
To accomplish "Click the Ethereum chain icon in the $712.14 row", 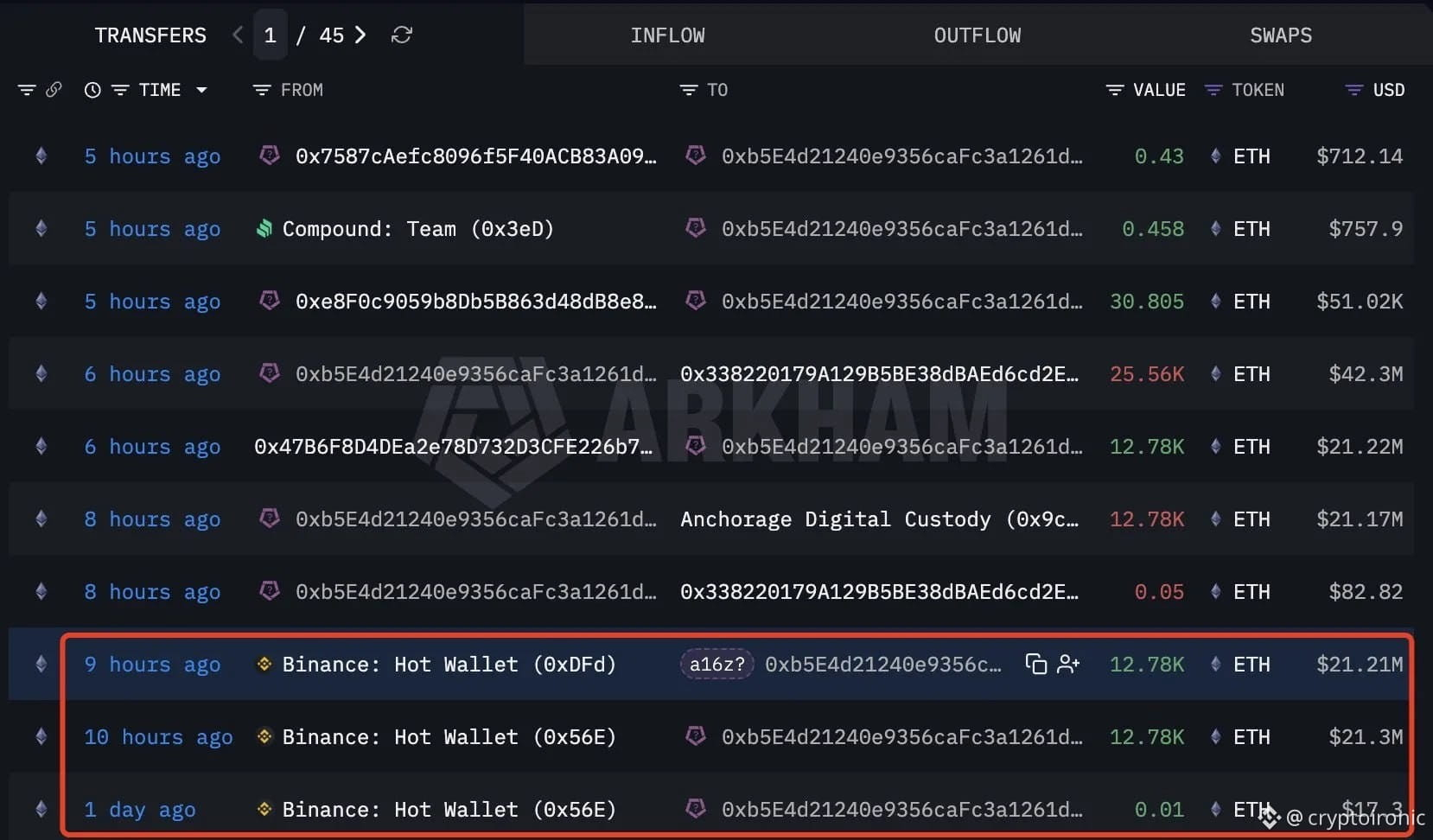I will (41, 156).
